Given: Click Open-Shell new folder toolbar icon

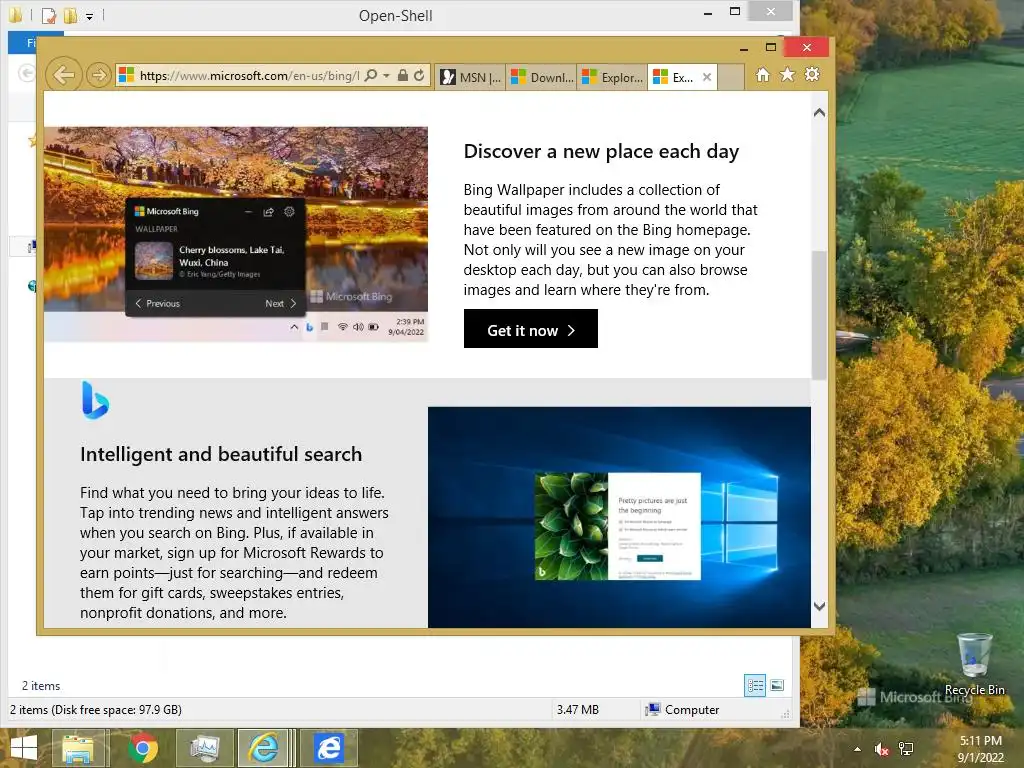Looking at the screenshot, I should point(71,15).
